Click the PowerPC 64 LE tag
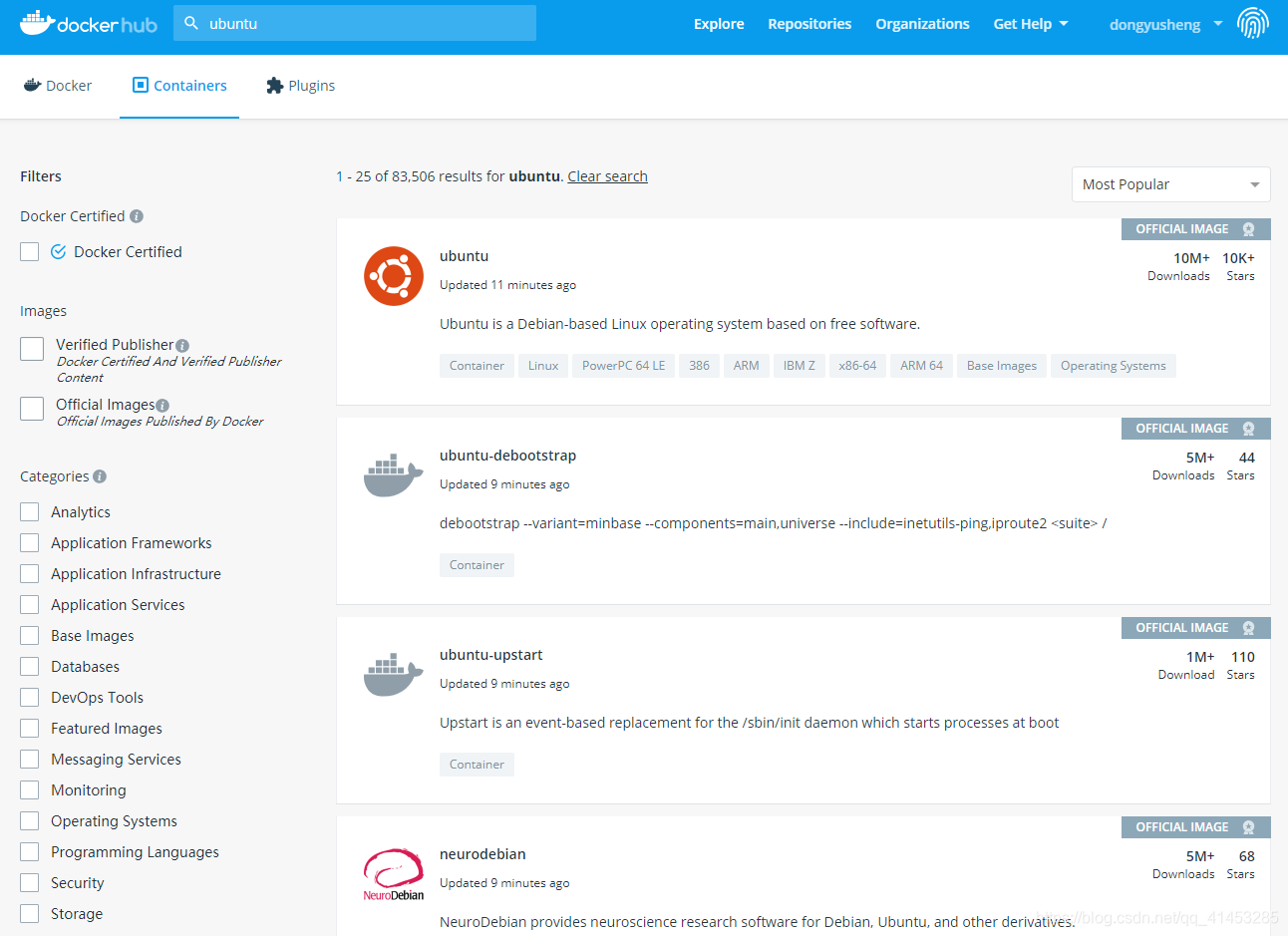The height and width of the screenshot is (936, 1288). click(x=623, y=366)
